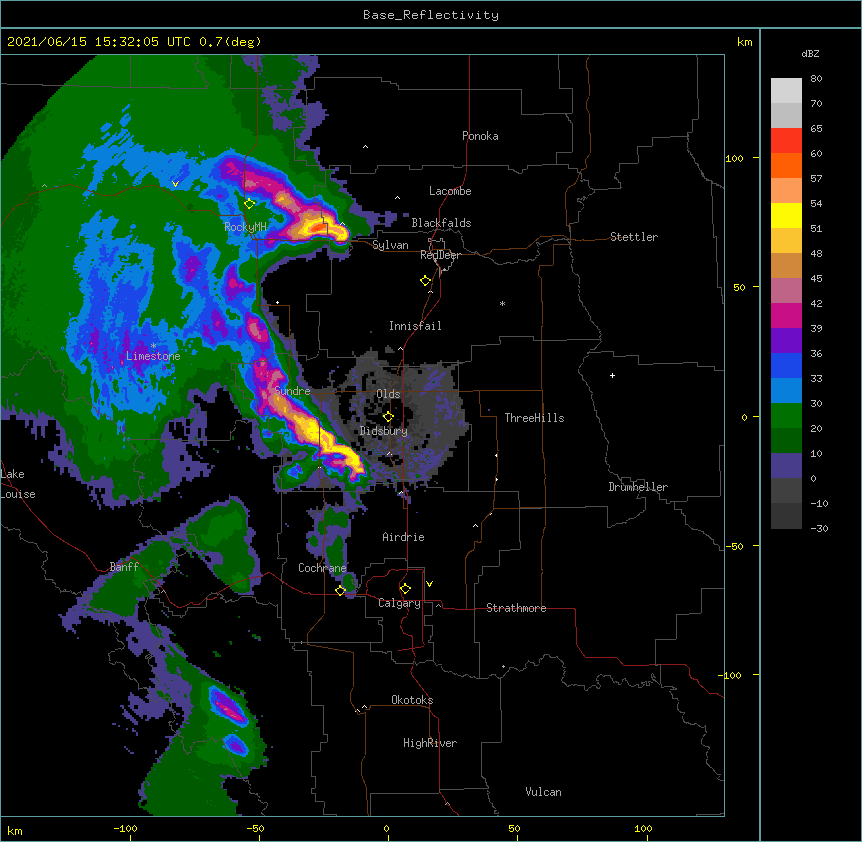Screen dimensions: 862x842
Task: Click the dBZ legend heading
Action: 810,53
